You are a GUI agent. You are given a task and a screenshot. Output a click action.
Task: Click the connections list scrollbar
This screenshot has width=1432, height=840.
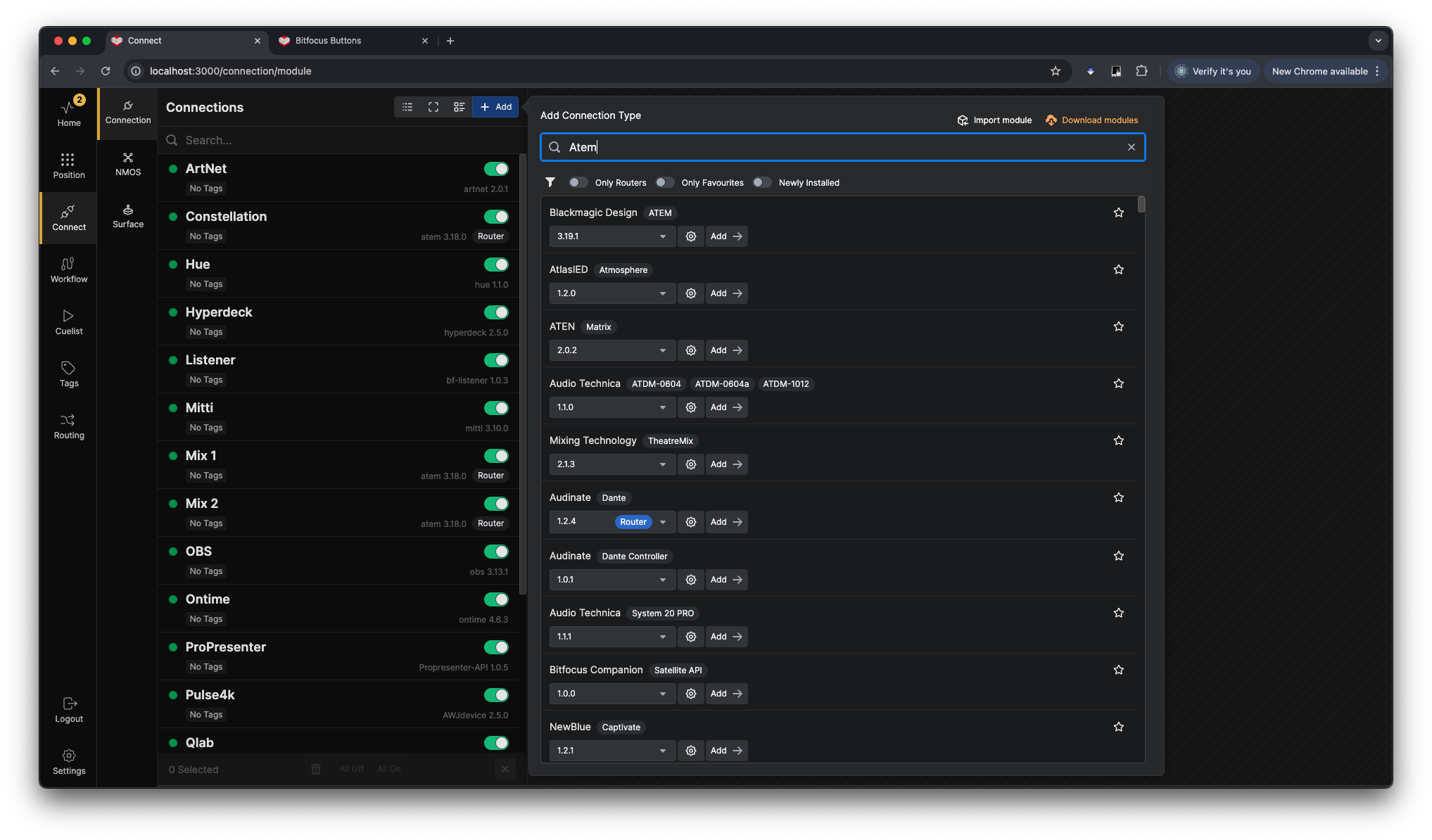(523, 374)
